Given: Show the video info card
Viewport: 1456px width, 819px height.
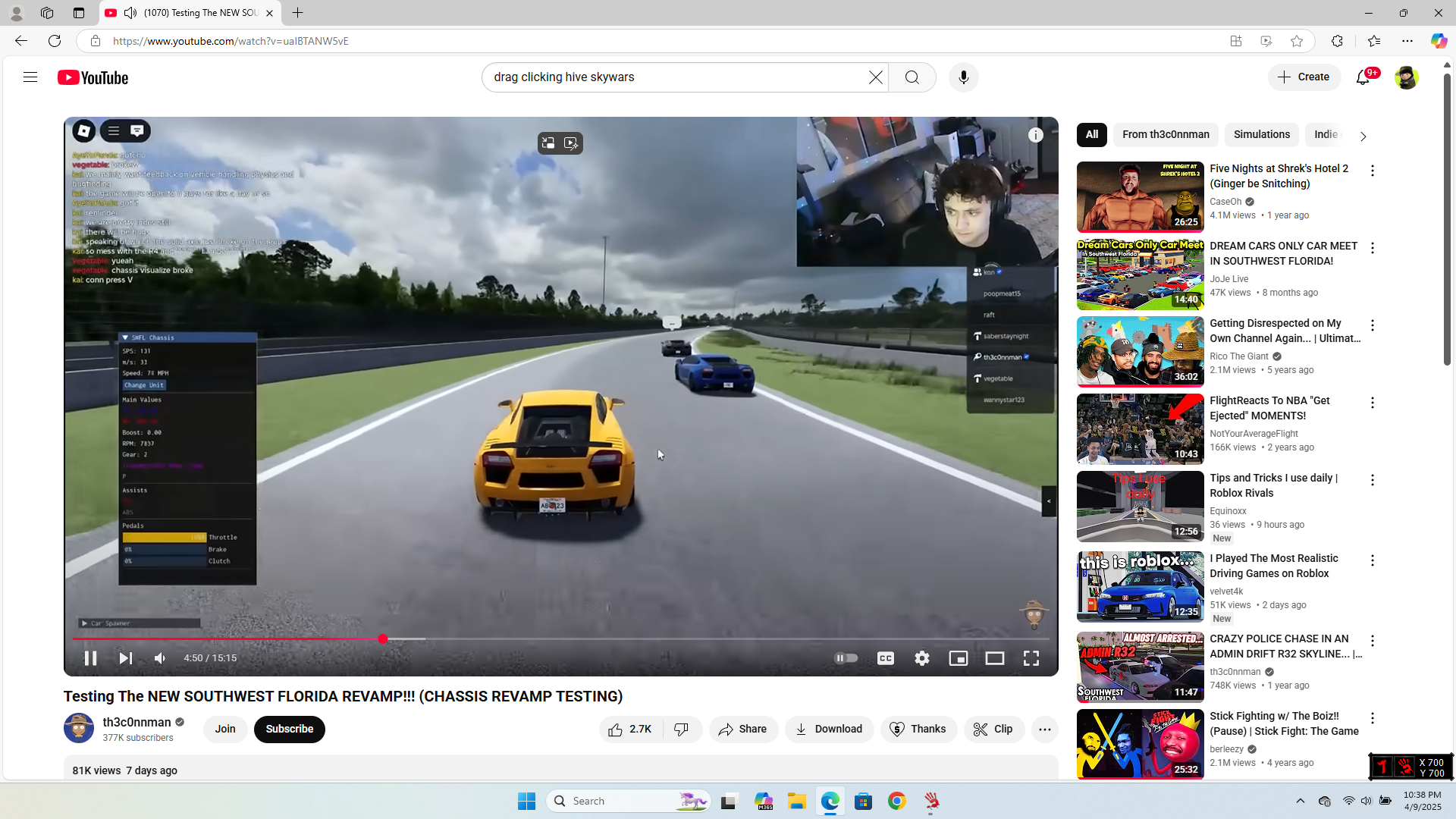Looking at the screenshot, I should 1036,135.
